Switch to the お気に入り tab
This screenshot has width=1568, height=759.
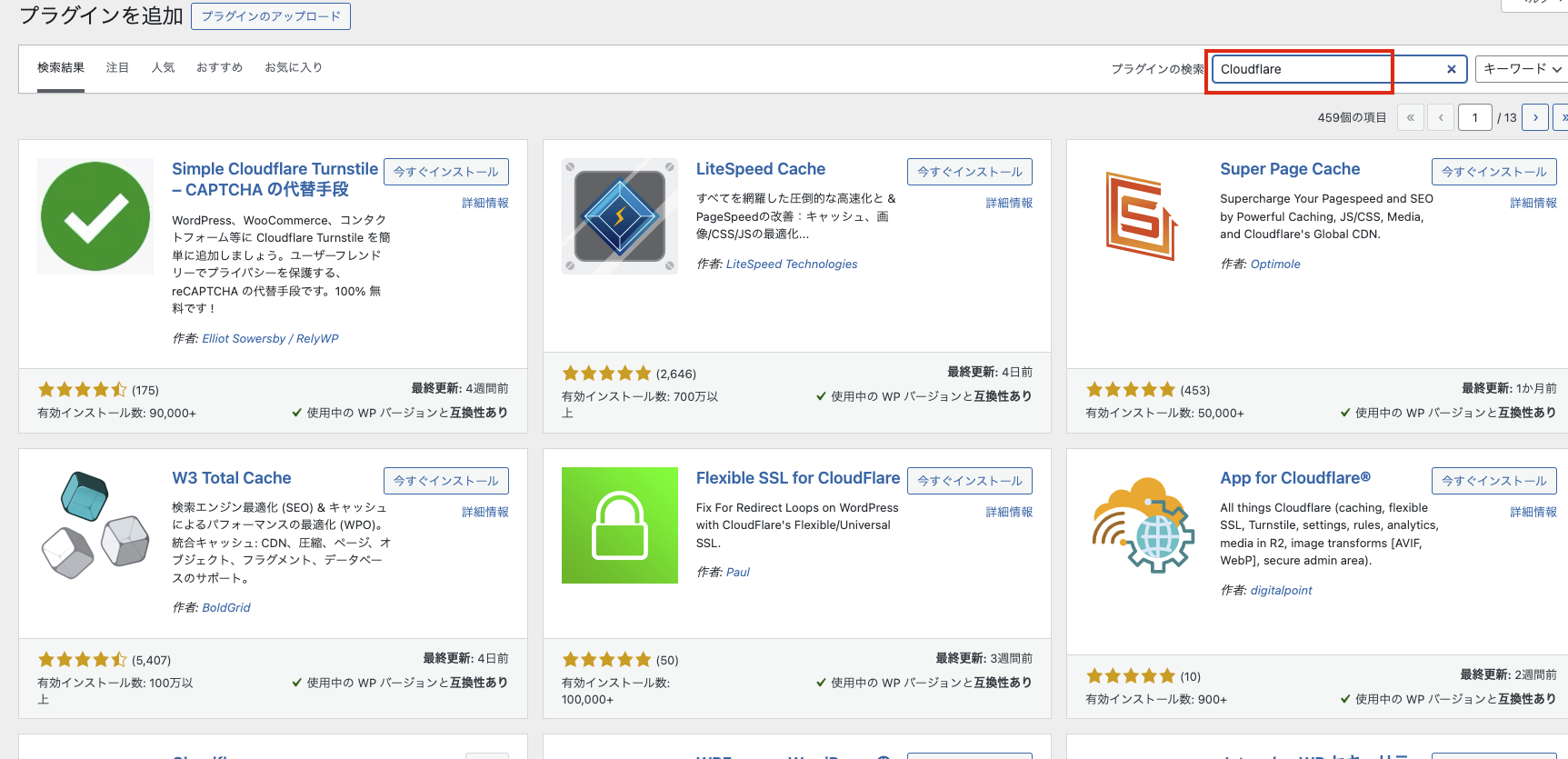point(294,68)
